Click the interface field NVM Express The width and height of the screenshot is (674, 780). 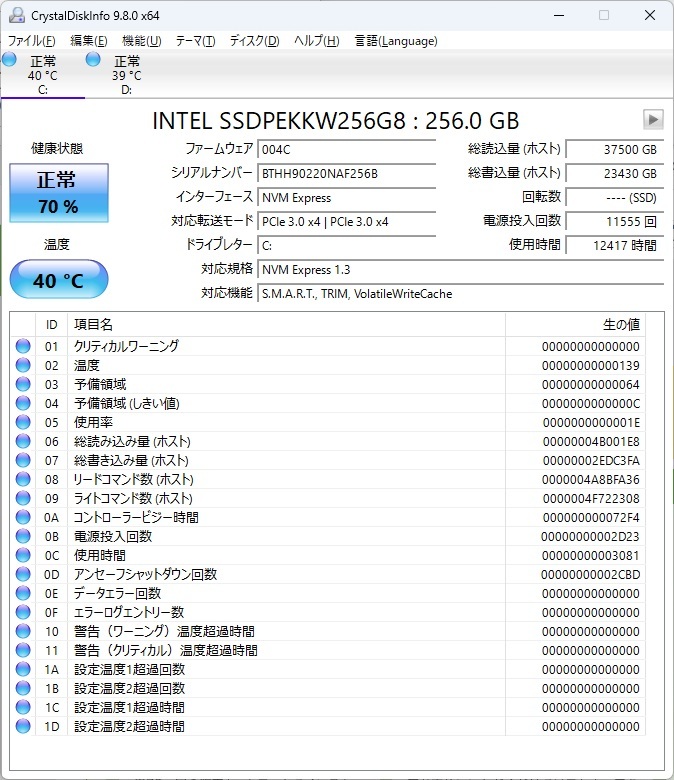pyautogui.click(x=347, y=197)
